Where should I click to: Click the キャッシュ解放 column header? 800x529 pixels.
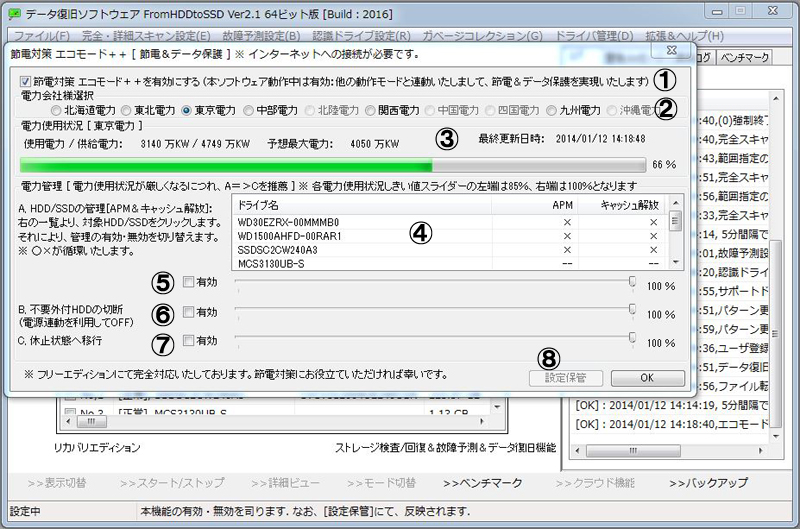click(x=623, y=205)
